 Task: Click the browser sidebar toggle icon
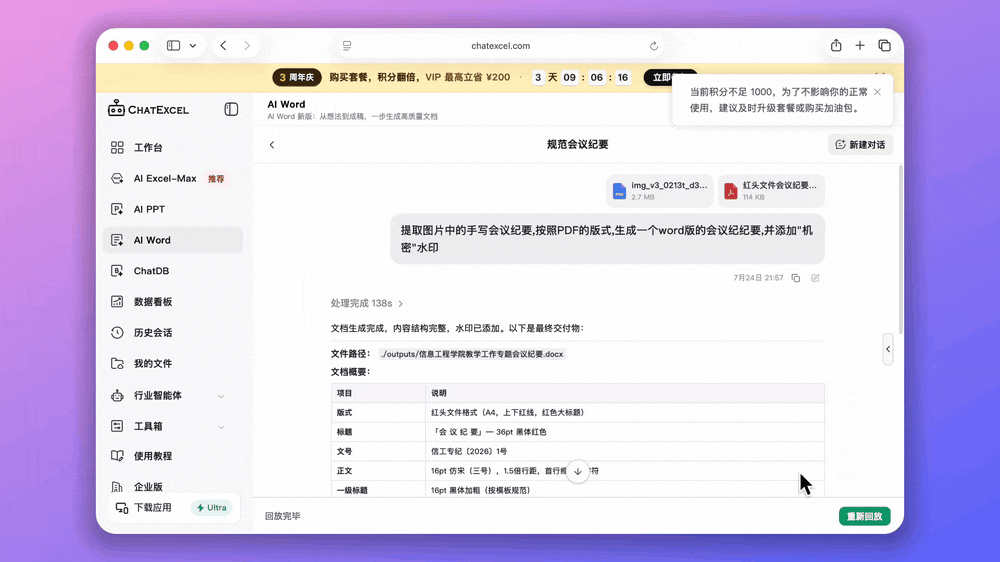173,45
